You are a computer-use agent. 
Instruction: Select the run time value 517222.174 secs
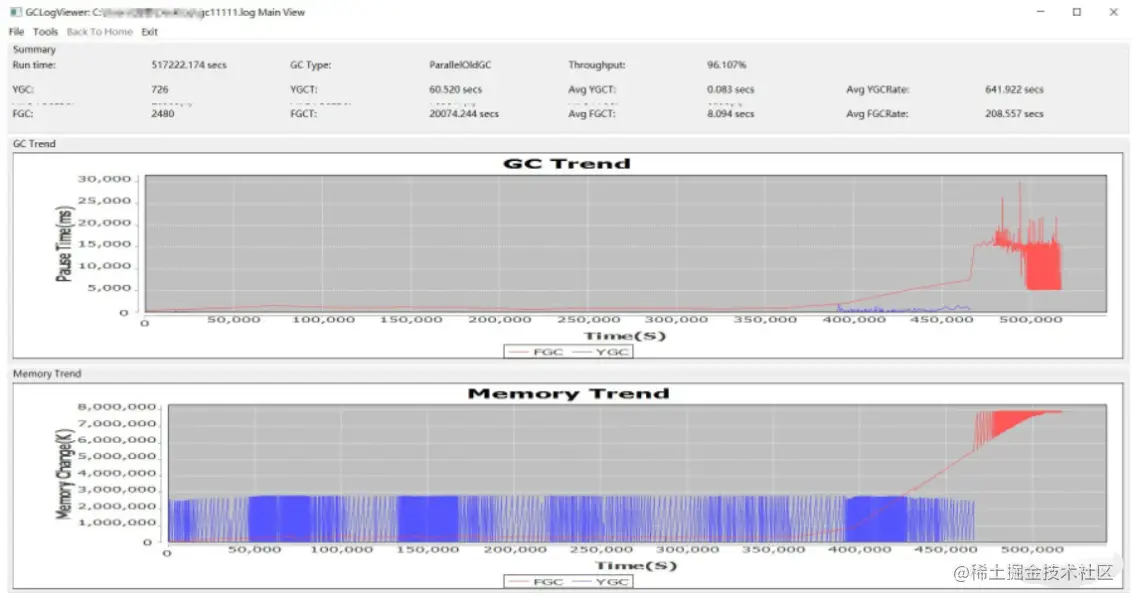coord(188,65)
